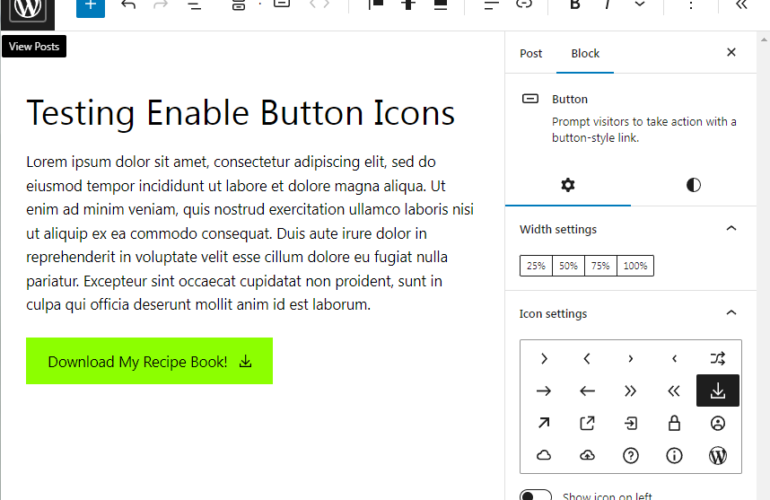Image resolution: width=770 pixels, height=500 pixels.
Task: Switch to the Post tab
Action: (531, 53)
